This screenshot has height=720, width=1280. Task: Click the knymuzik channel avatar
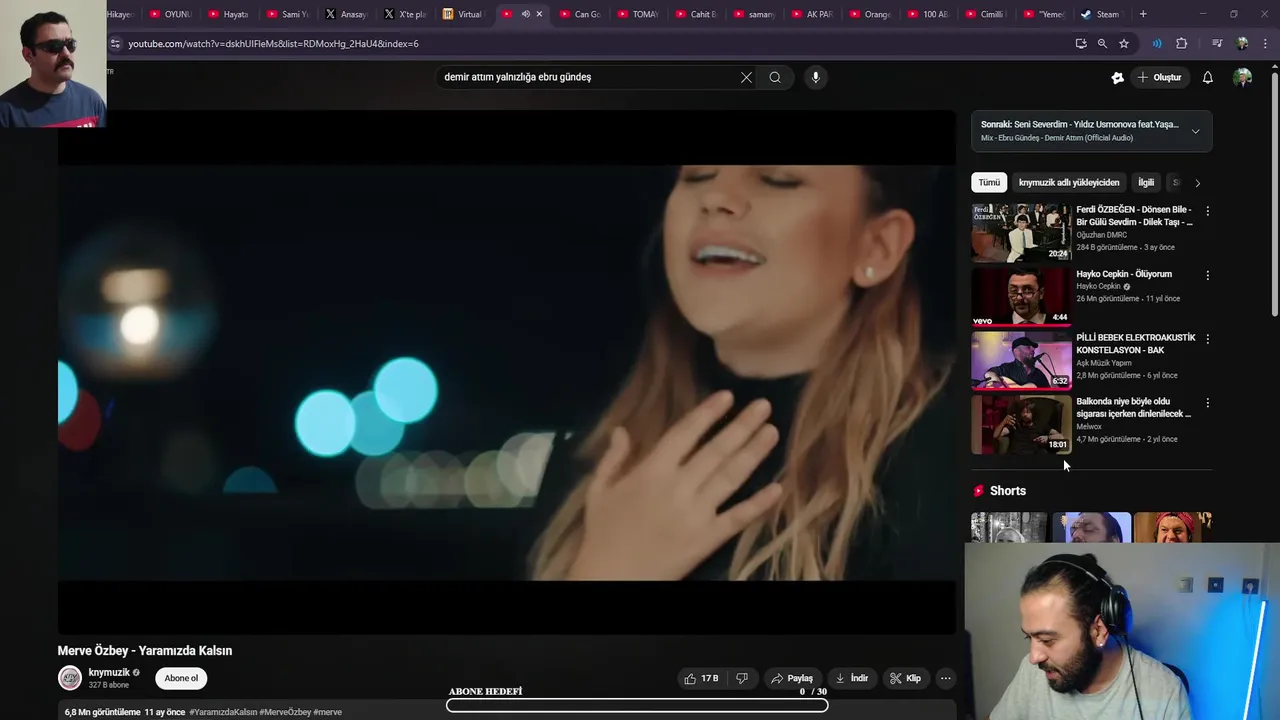70,678
